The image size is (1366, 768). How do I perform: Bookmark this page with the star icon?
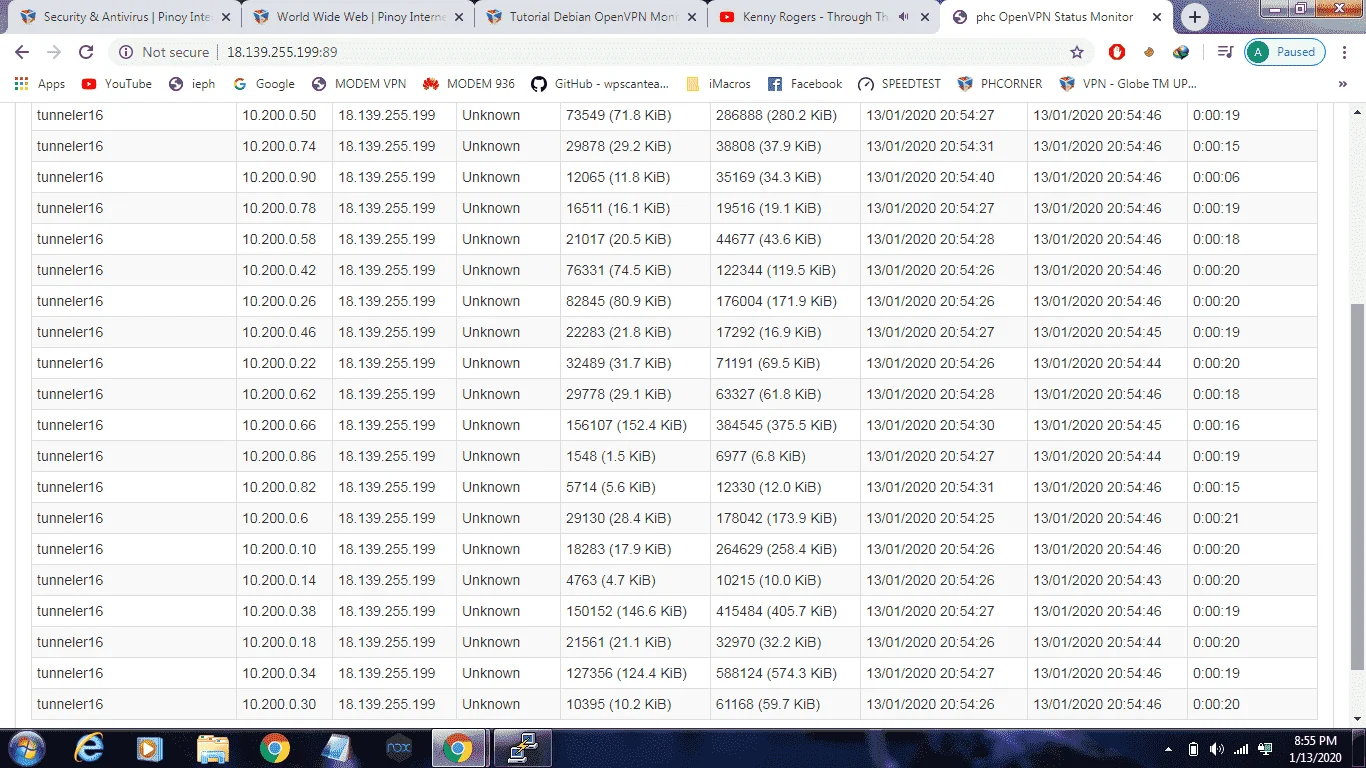pos(1077,52)
